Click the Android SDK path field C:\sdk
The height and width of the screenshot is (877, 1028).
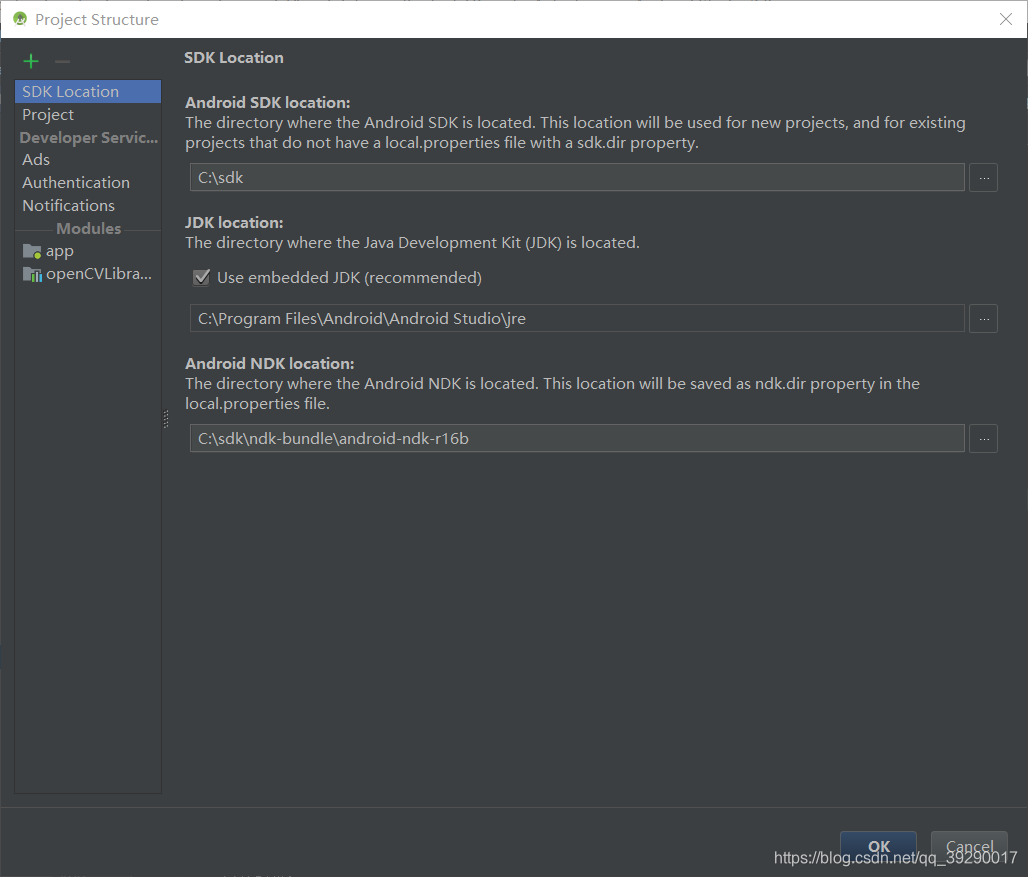click(x=577, y=178)
